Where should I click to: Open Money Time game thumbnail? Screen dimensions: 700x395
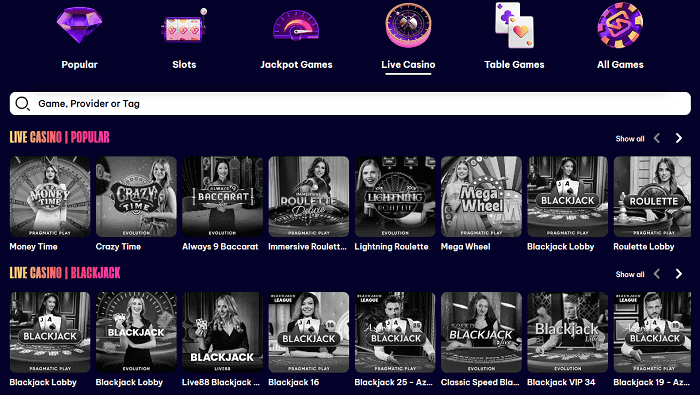[50, 196]
